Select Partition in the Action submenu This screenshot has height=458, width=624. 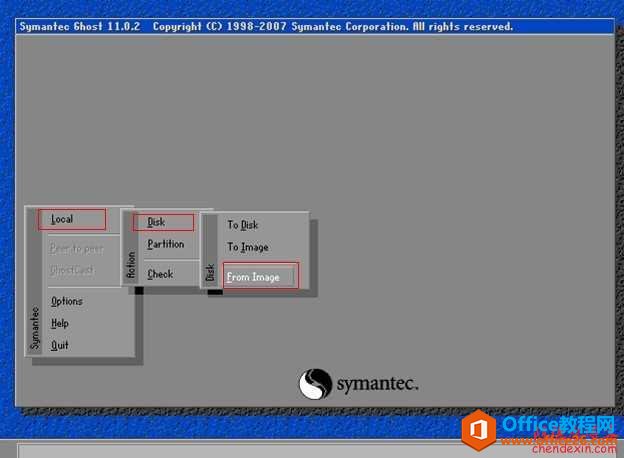coord(166,244)
